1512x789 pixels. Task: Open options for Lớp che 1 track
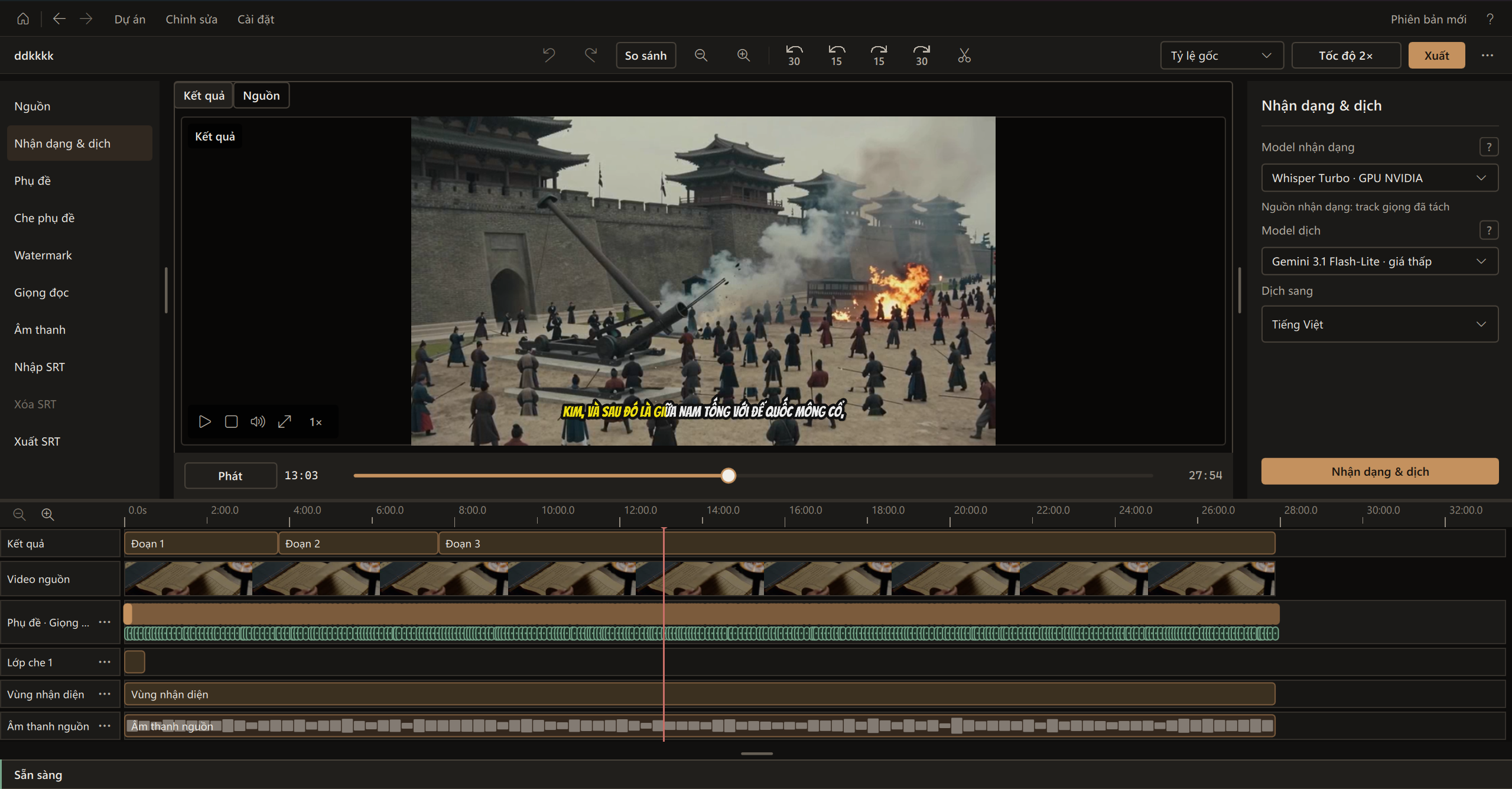tap(105, 662)
